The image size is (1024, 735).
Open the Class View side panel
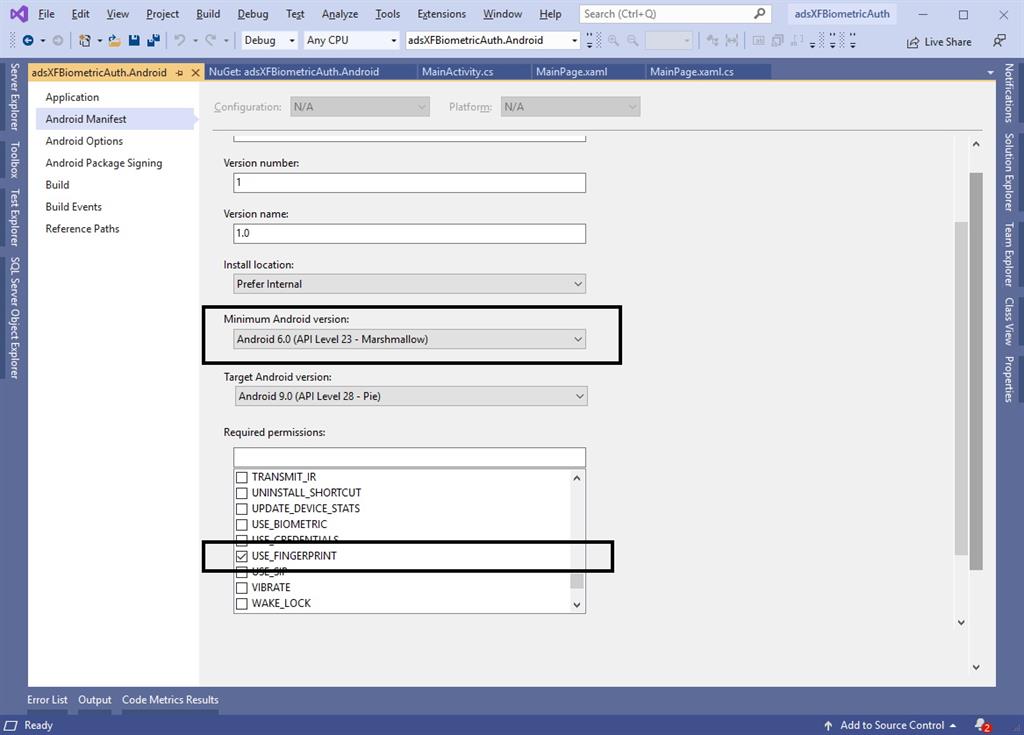point(1009,321)
